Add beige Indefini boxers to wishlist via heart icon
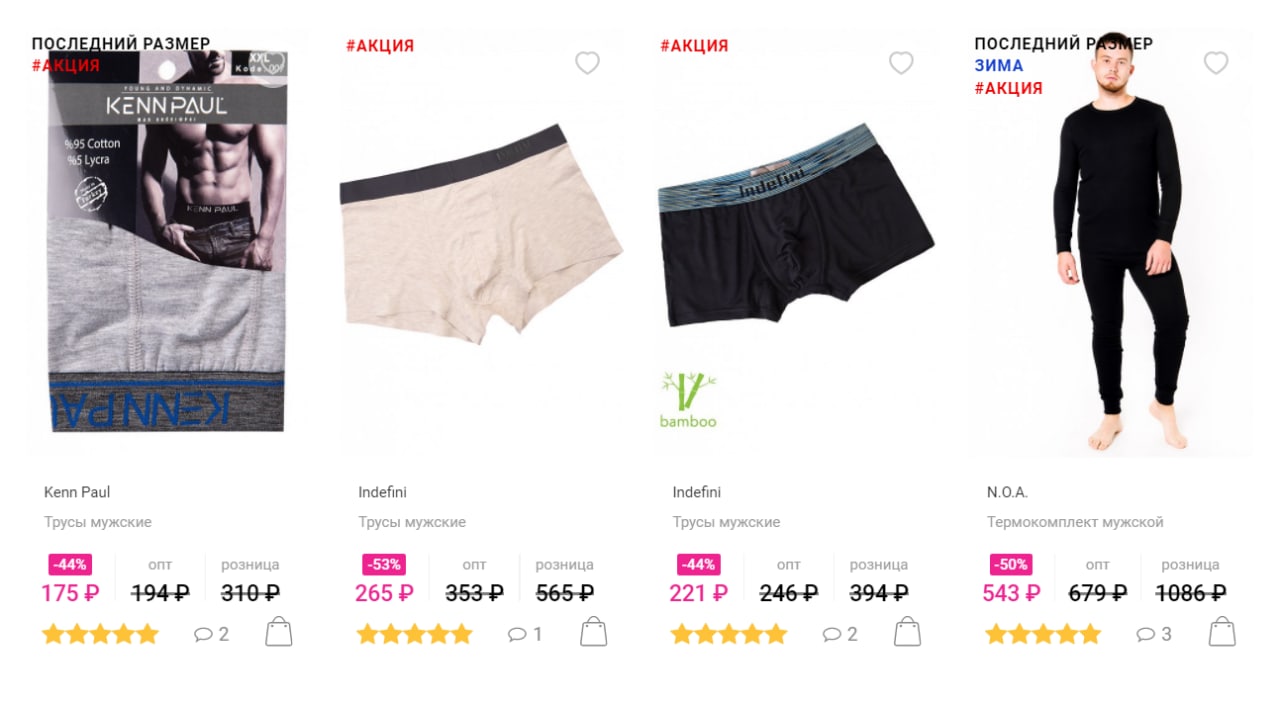 [x=587, y=63]
